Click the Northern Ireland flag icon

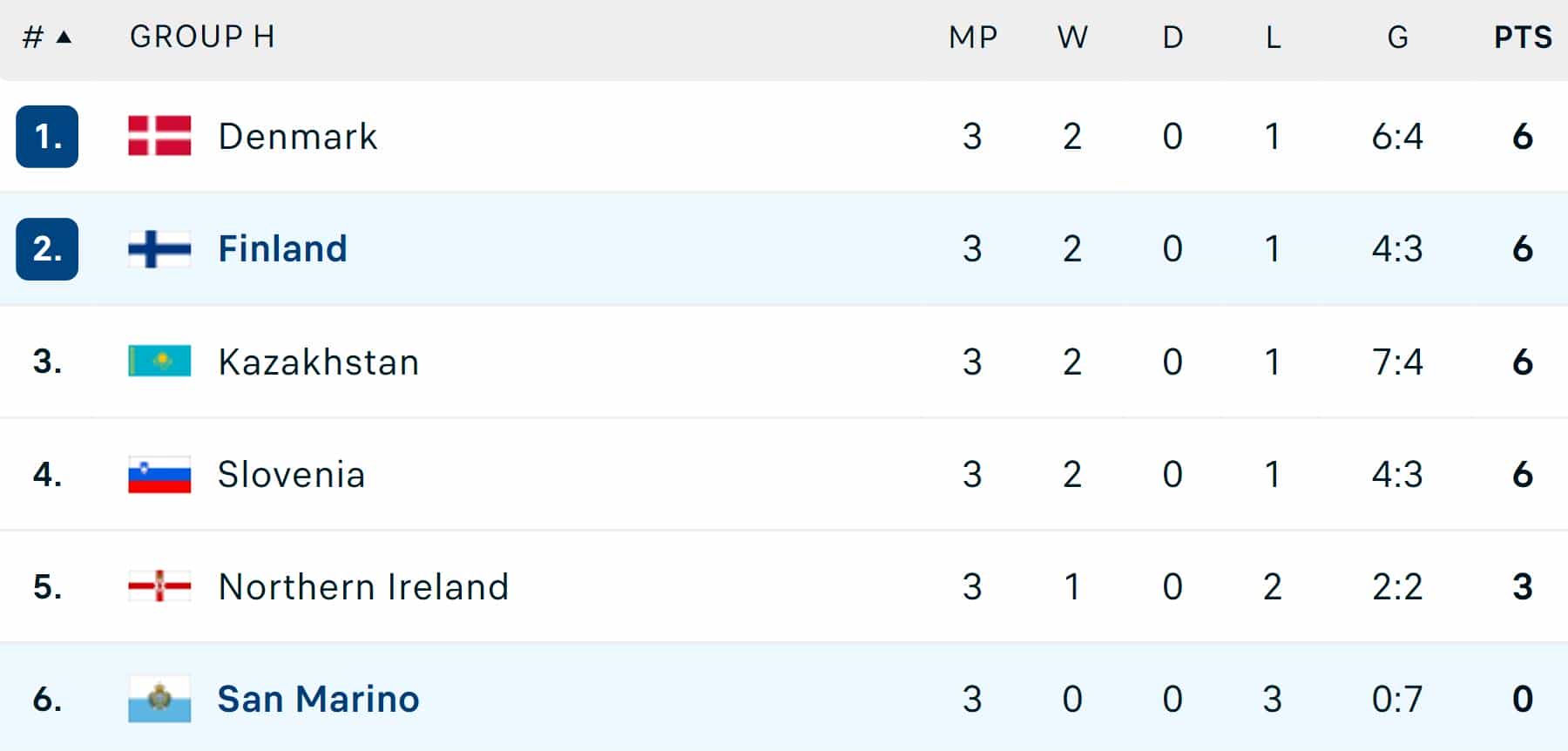(x=159, y=586)
